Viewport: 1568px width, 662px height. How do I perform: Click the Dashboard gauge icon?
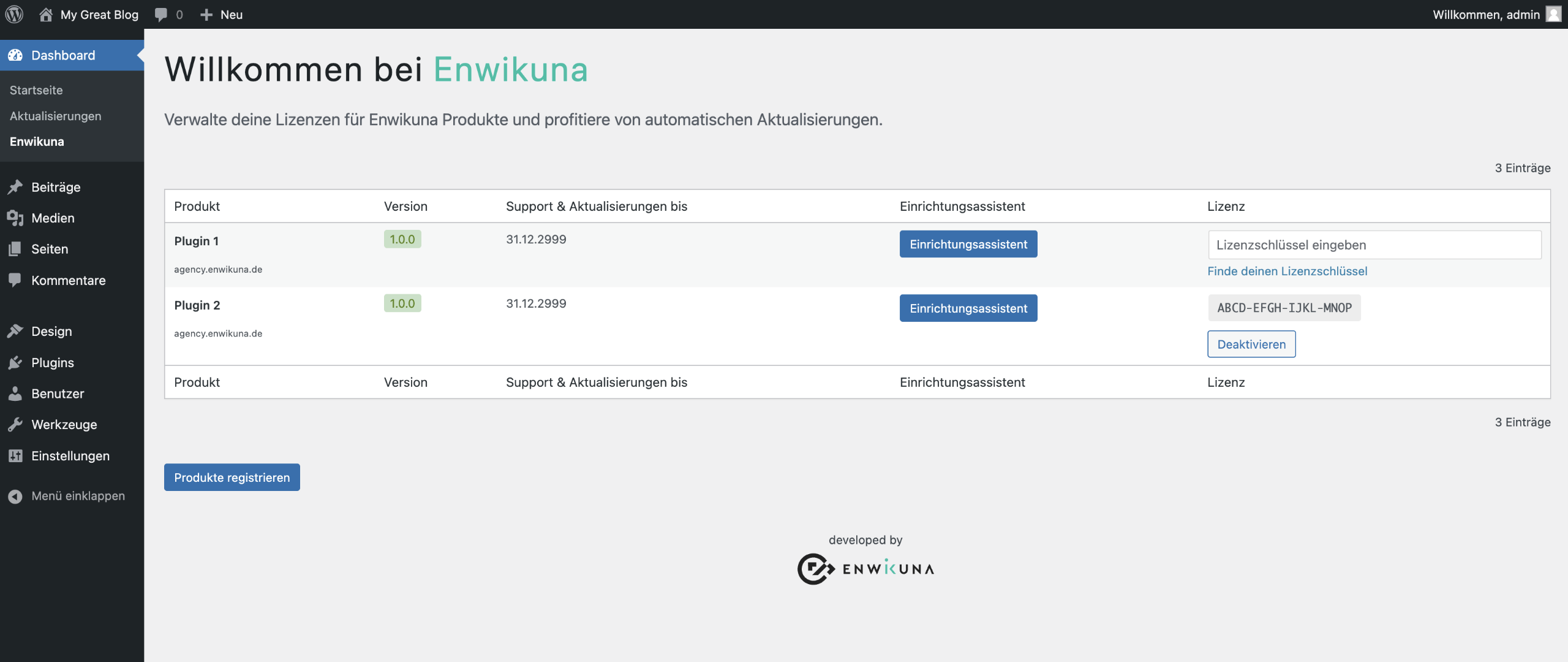pos(15,55)
